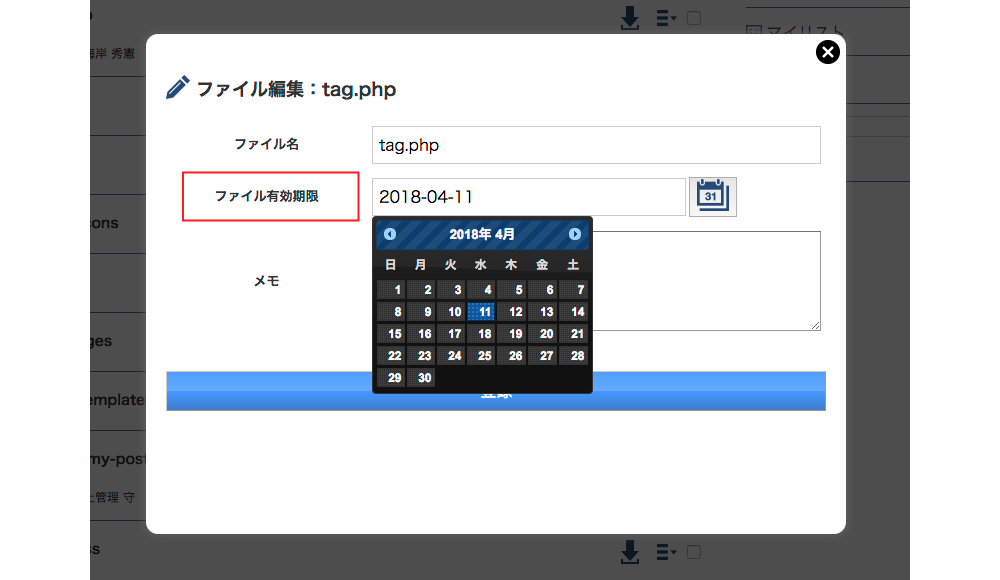Select April 26 in calendar
Viewport: 1000px width, 580px height.
(x=511, y=355)
